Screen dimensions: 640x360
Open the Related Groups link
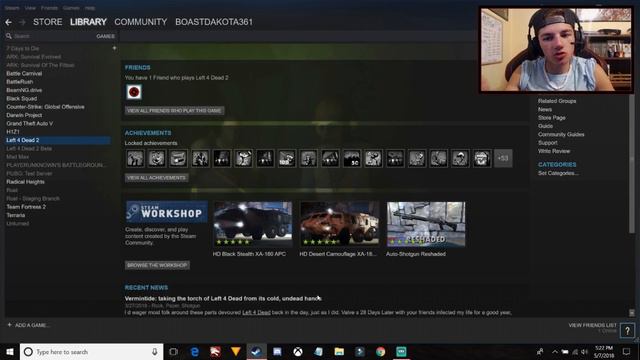557,101
